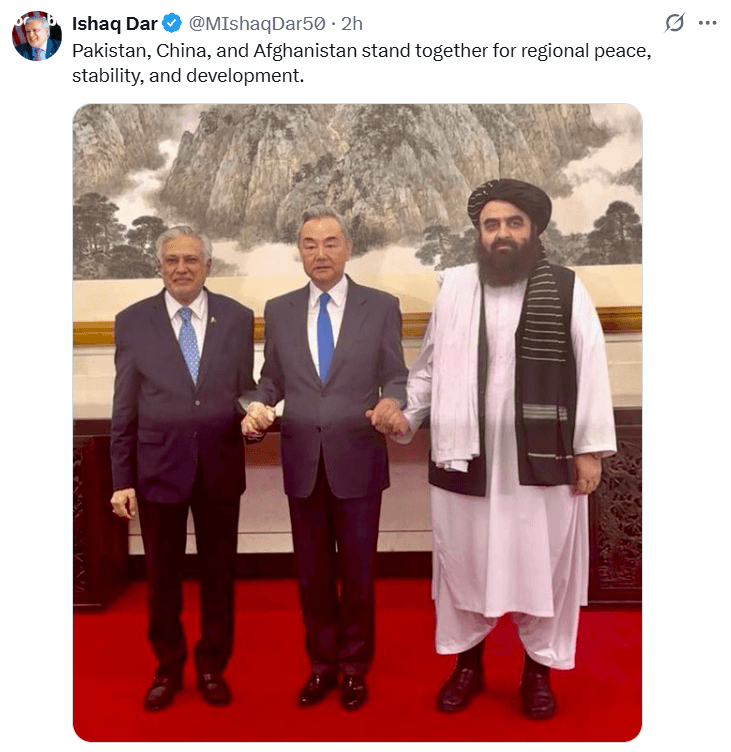
Task: Open the round profile avatar picture
Action: click(37, 36)
